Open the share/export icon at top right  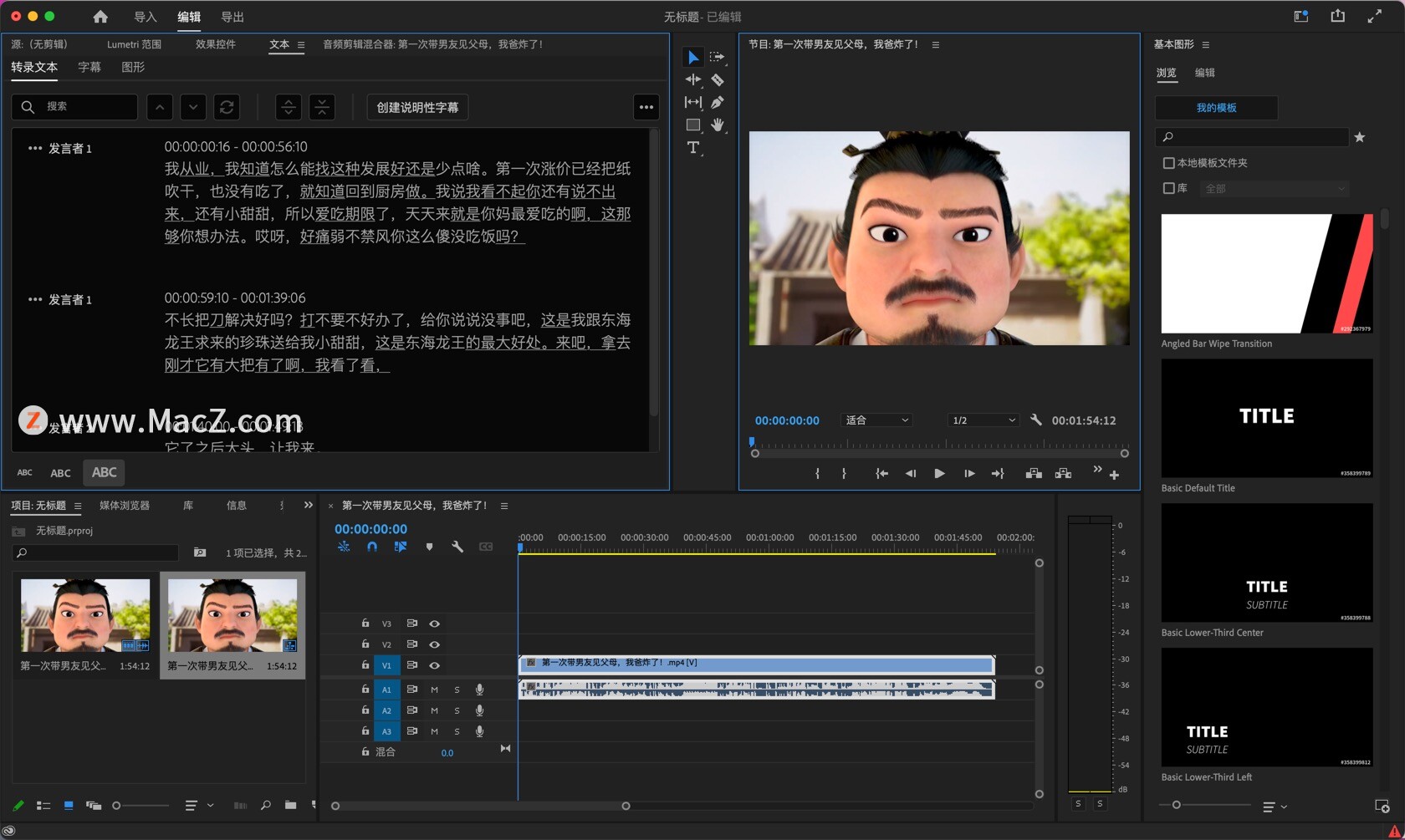pyautogui.click(x=1337, y=16)
